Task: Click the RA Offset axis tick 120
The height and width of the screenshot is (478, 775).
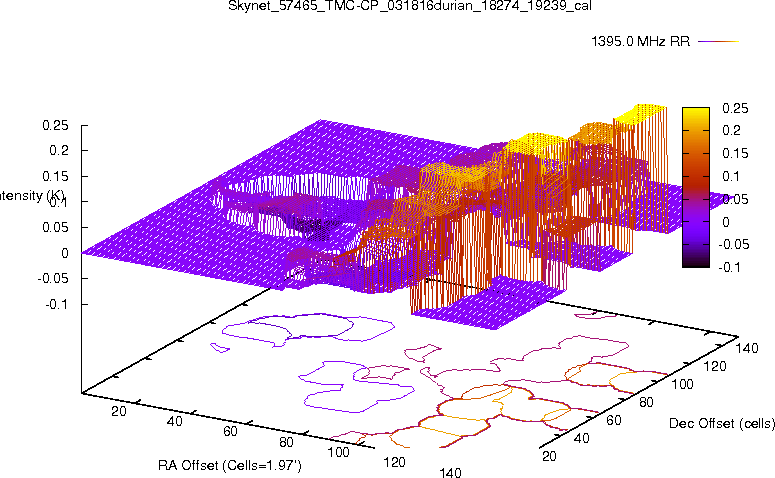Action: [394, 462]
